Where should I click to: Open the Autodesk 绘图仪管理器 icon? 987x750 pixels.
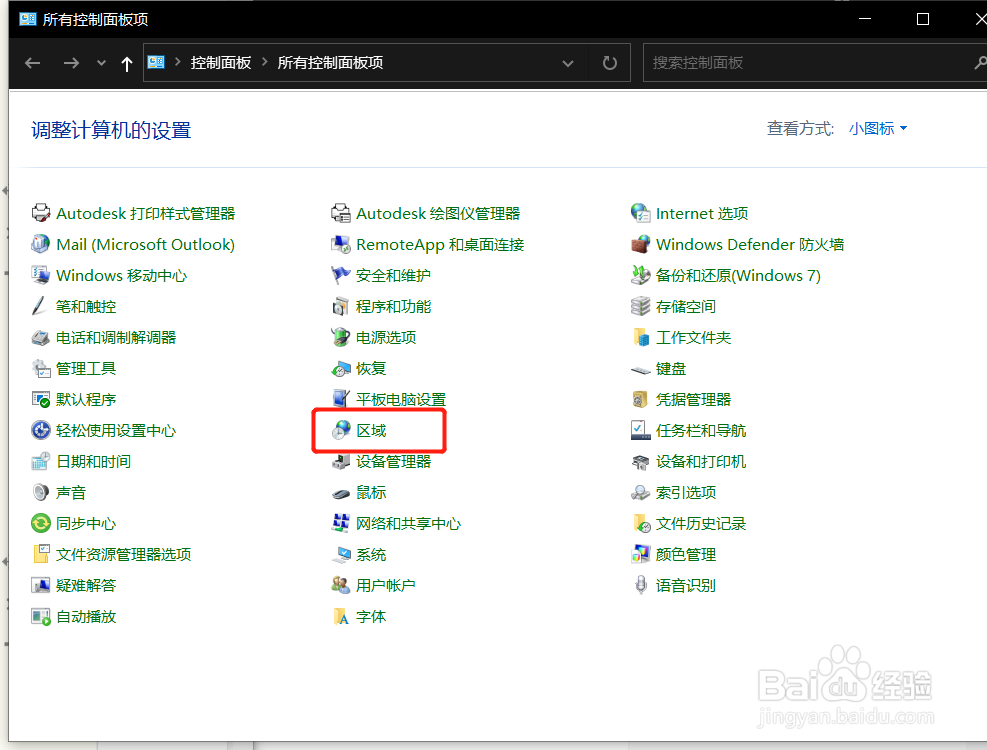click(x=341, y=213)
